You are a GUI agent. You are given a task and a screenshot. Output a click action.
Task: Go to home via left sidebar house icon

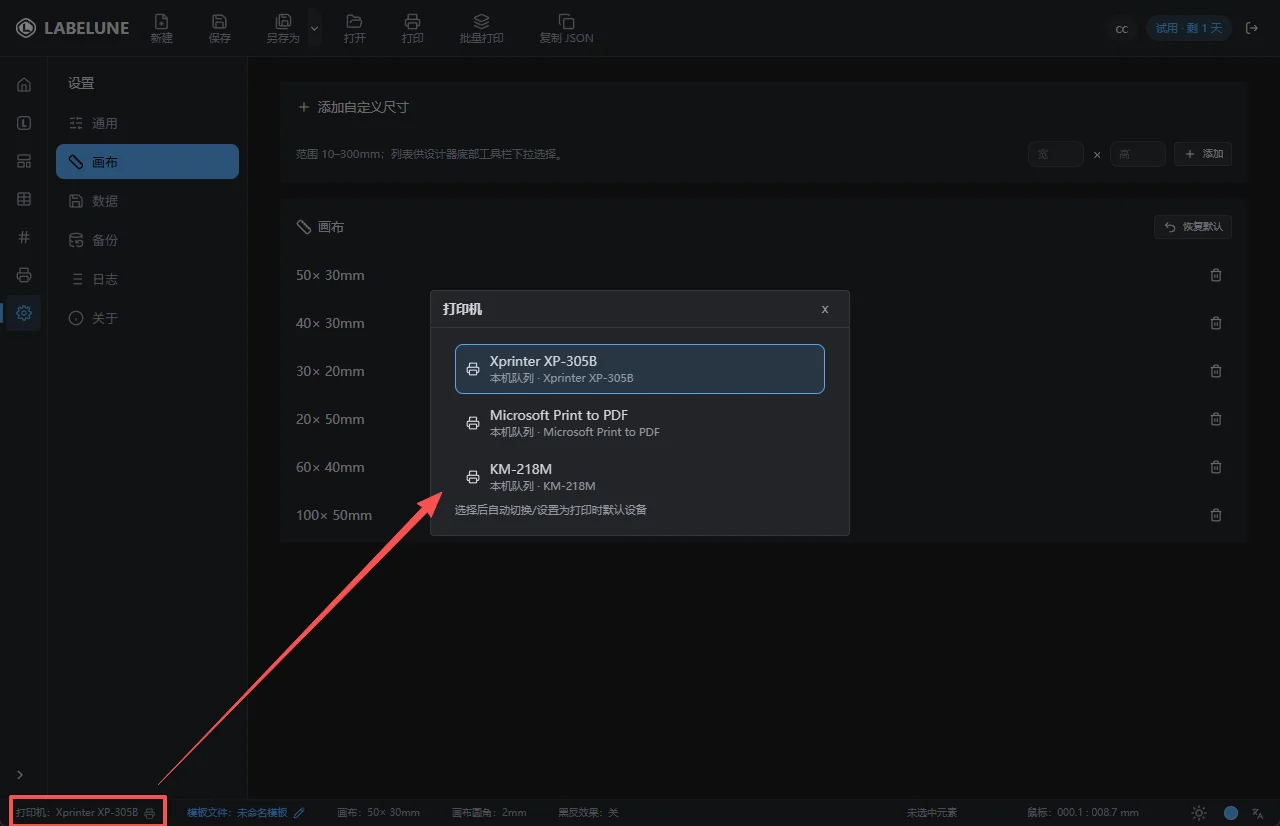(x=24, y=85)
